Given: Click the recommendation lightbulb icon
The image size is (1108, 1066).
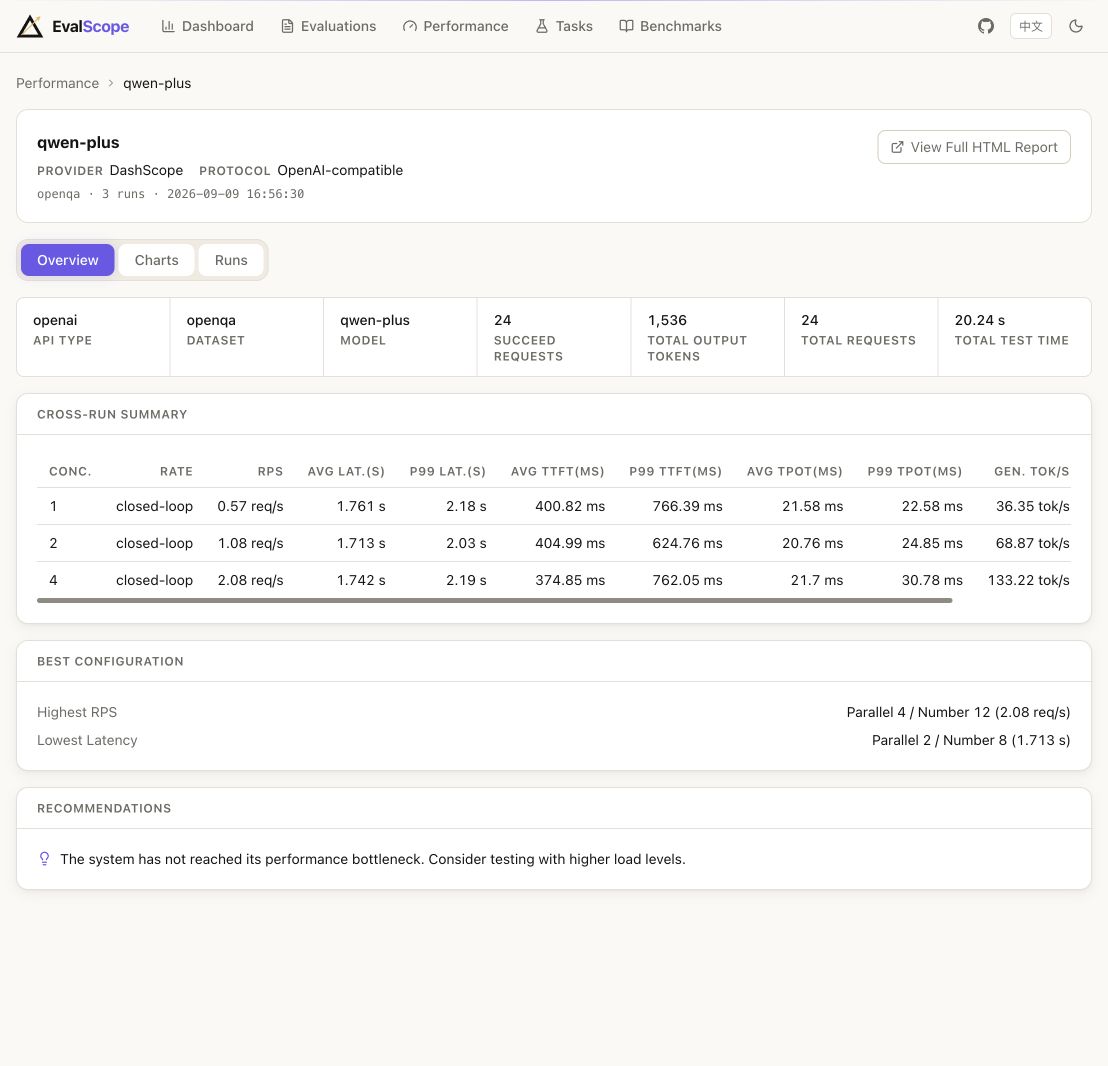Looking at the screenshot, I should pos(45,858).
